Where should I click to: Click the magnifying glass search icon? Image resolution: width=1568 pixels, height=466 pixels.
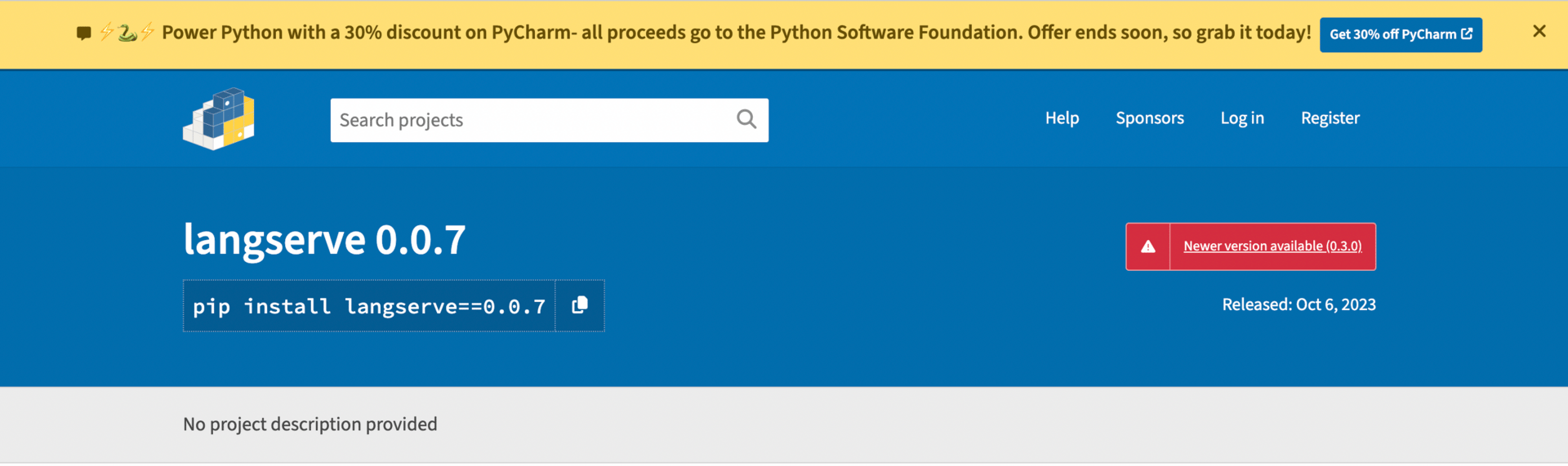point(746,119)
